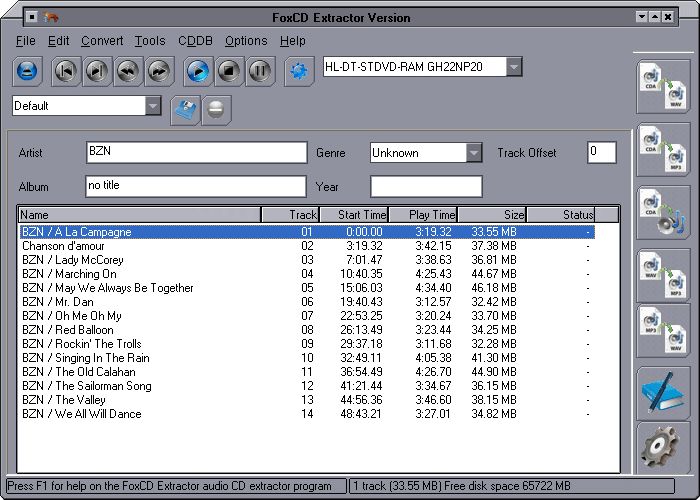Pause playback
The height and width of the screenshot is (500, 700).
click(260, 71)
